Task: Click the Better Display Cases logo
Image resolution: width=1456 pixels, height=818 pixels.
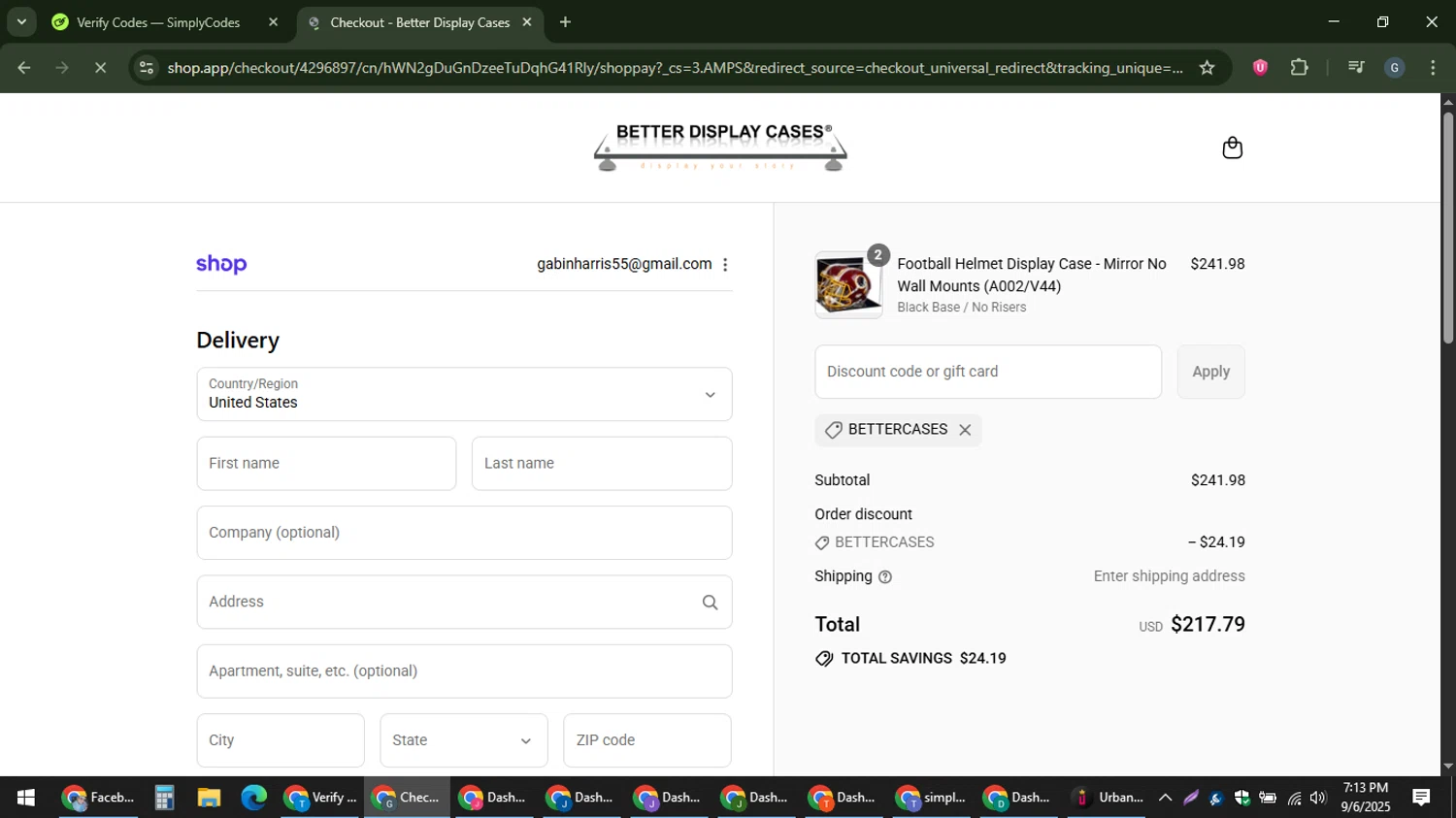Action: [720, 147]
